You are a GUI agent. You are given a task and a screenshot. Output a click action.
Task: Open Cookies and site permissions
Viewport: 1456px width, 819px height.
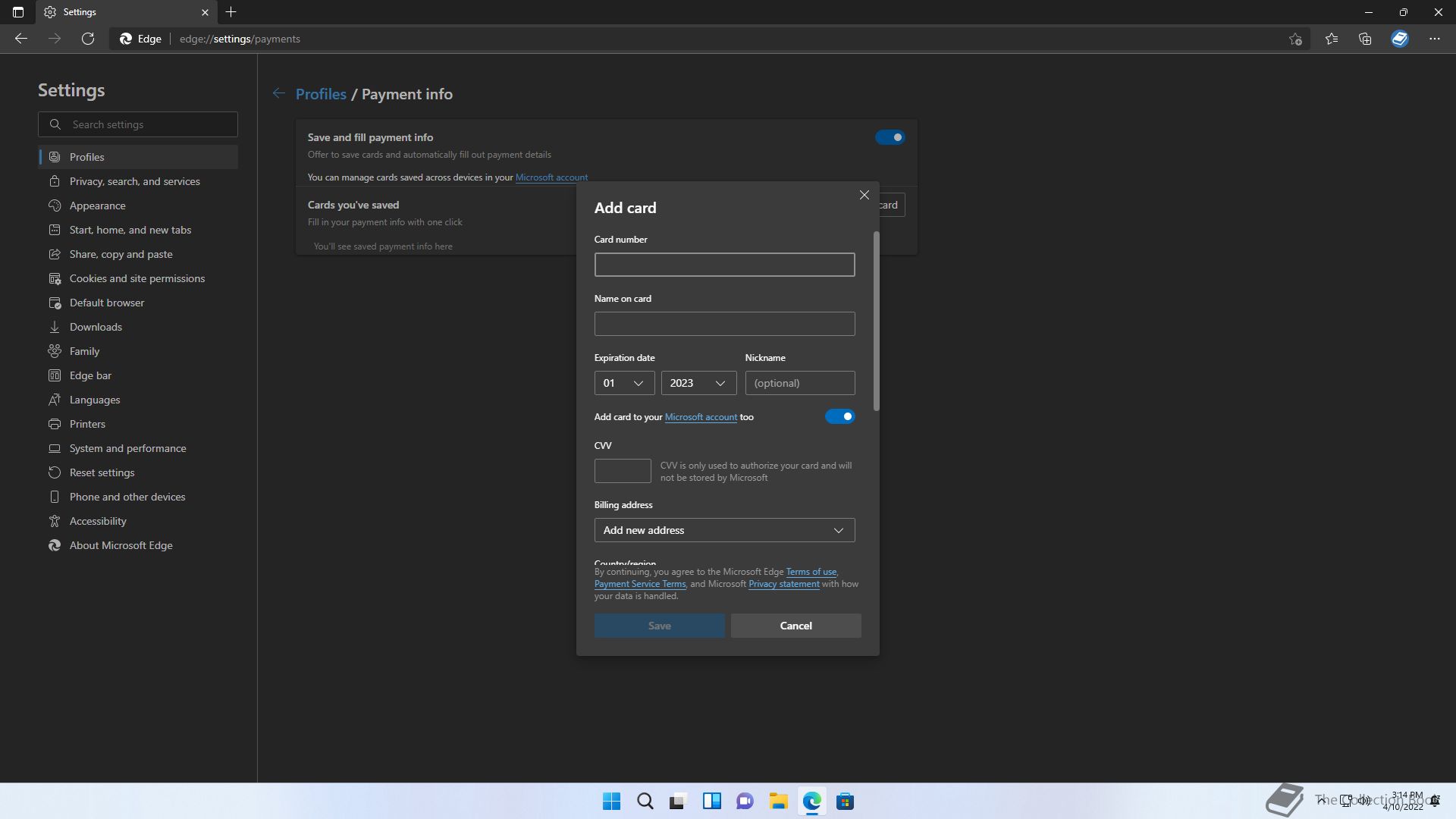tap(138, 278)
